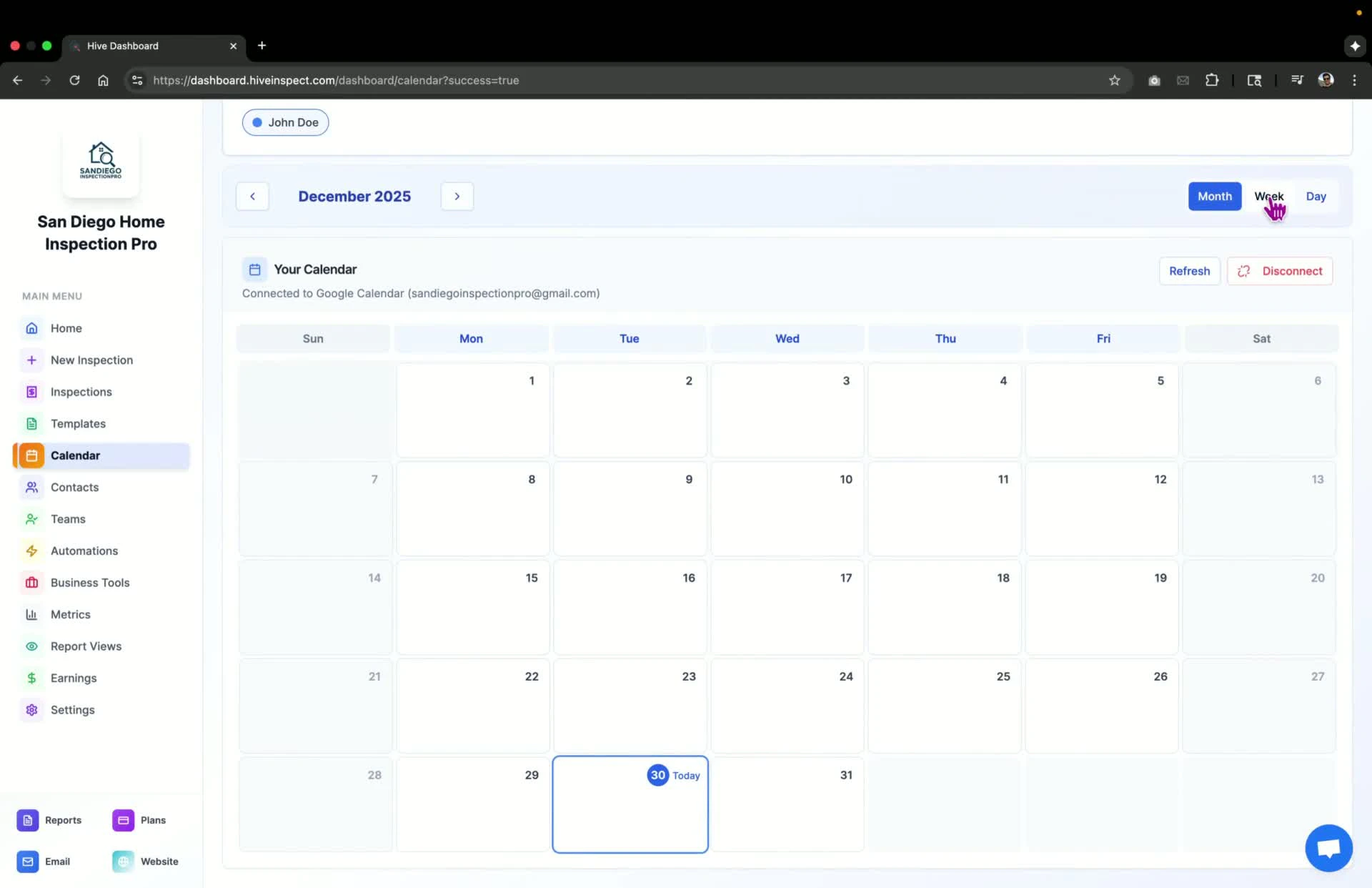Switch calendar to Day view
This screenshot has height=888, width=1372.
click(1316, 196)
